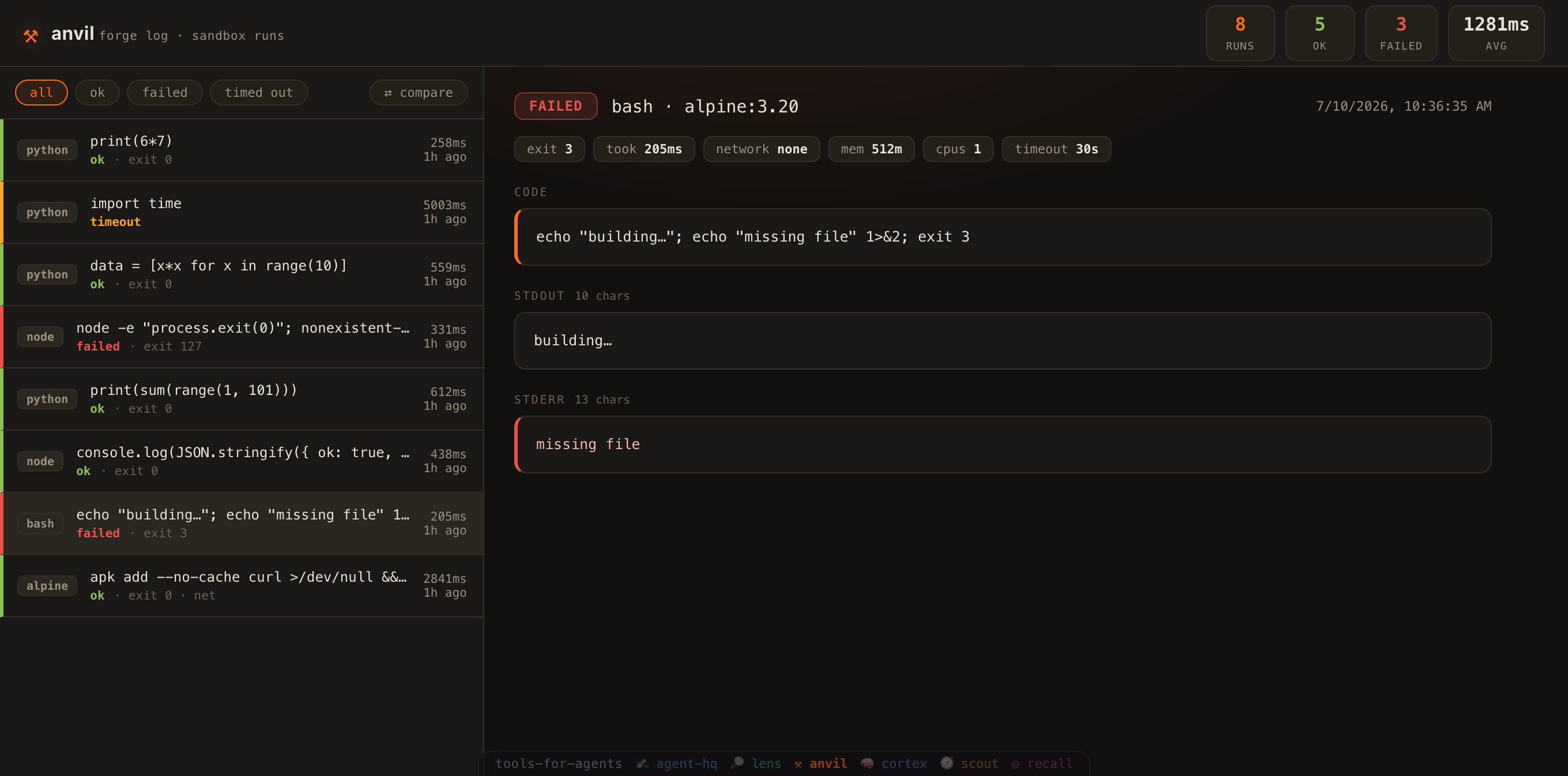
Task: Click the 5003ms duration text
Action: (445, 205)
